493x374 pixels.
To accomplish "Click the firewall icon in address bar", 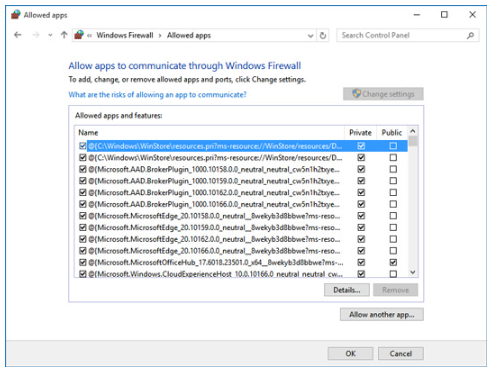I will pyautogui.click(x=79, y=35).
